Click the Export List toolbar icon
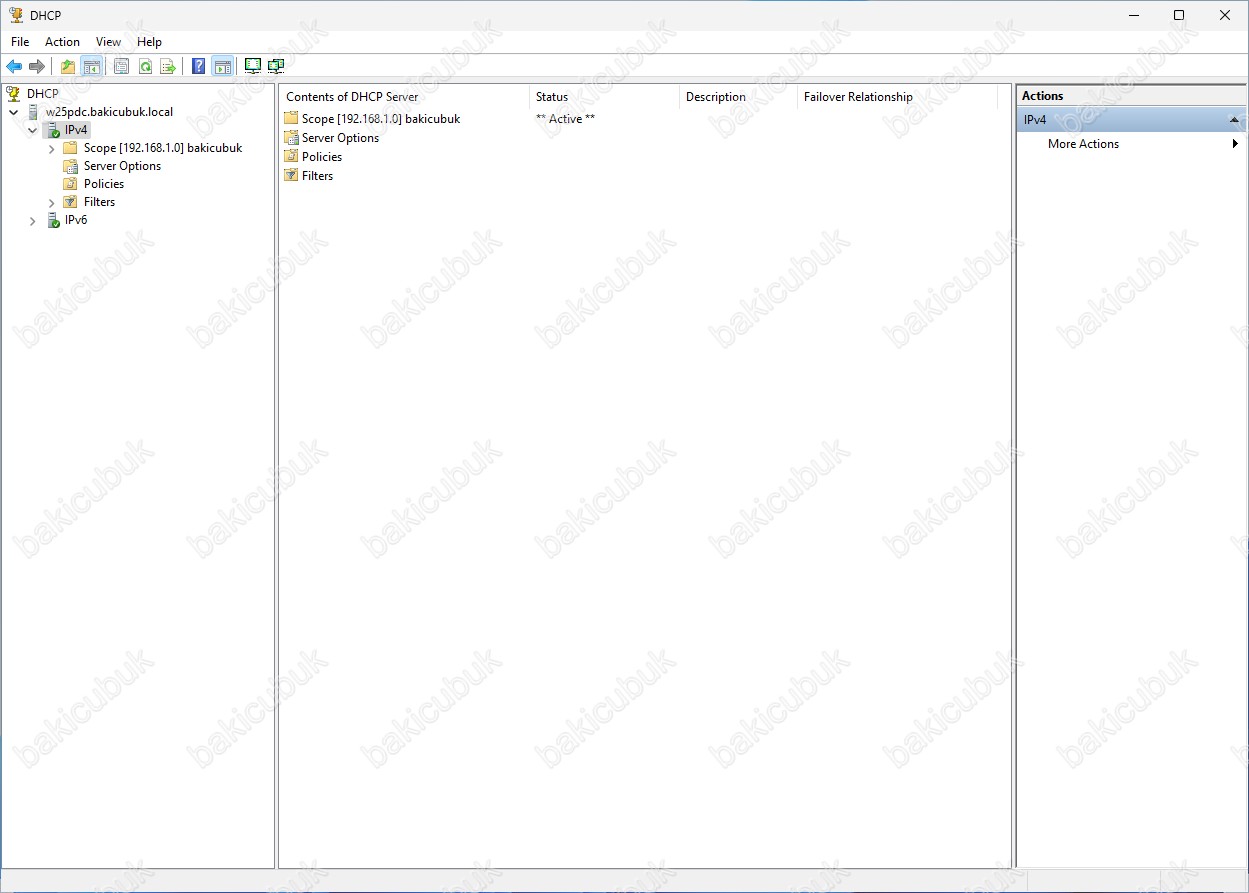The height and width of the screenshot is (893, 1249). (x=168, y=67)
